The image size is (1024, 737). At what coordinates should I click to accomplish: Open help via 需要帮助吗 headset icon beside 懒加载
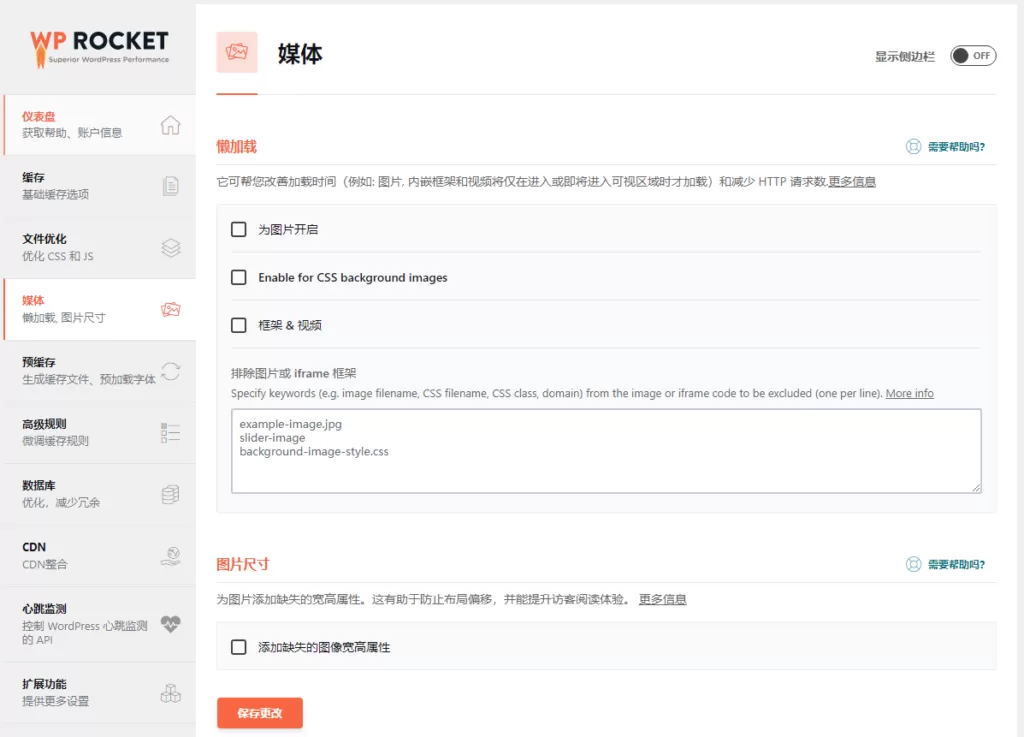[x=914, y=145]
